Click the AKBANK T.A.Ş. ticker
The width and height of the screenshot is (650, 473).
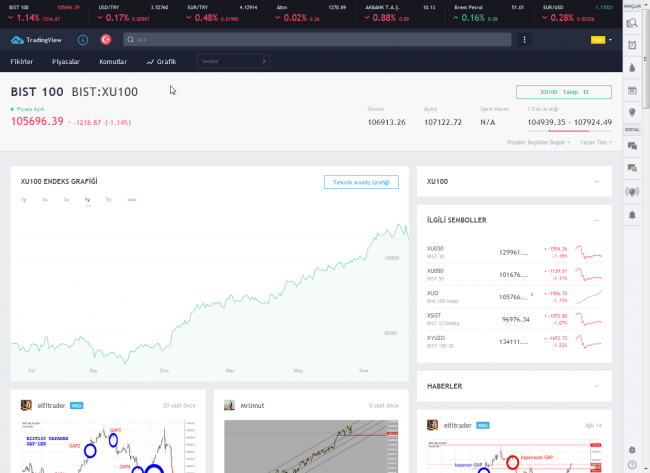[400, 13]
